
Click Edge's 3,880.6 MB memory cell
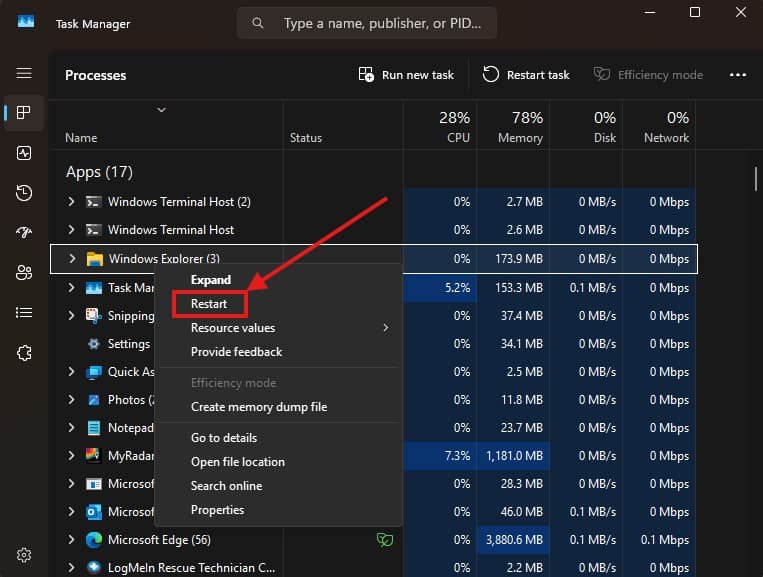(x=513, y=540)
